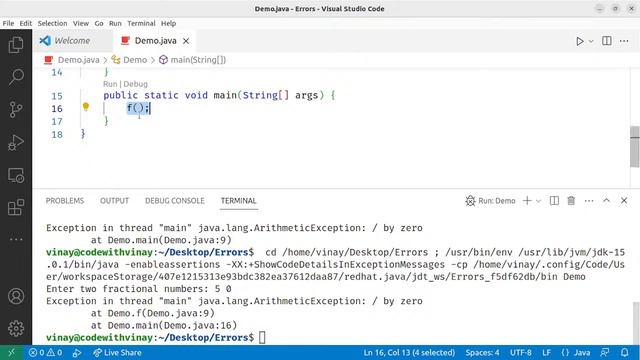Open the Run menu
Viewport: 640px width, 360px height.
(x=115, y=23)
